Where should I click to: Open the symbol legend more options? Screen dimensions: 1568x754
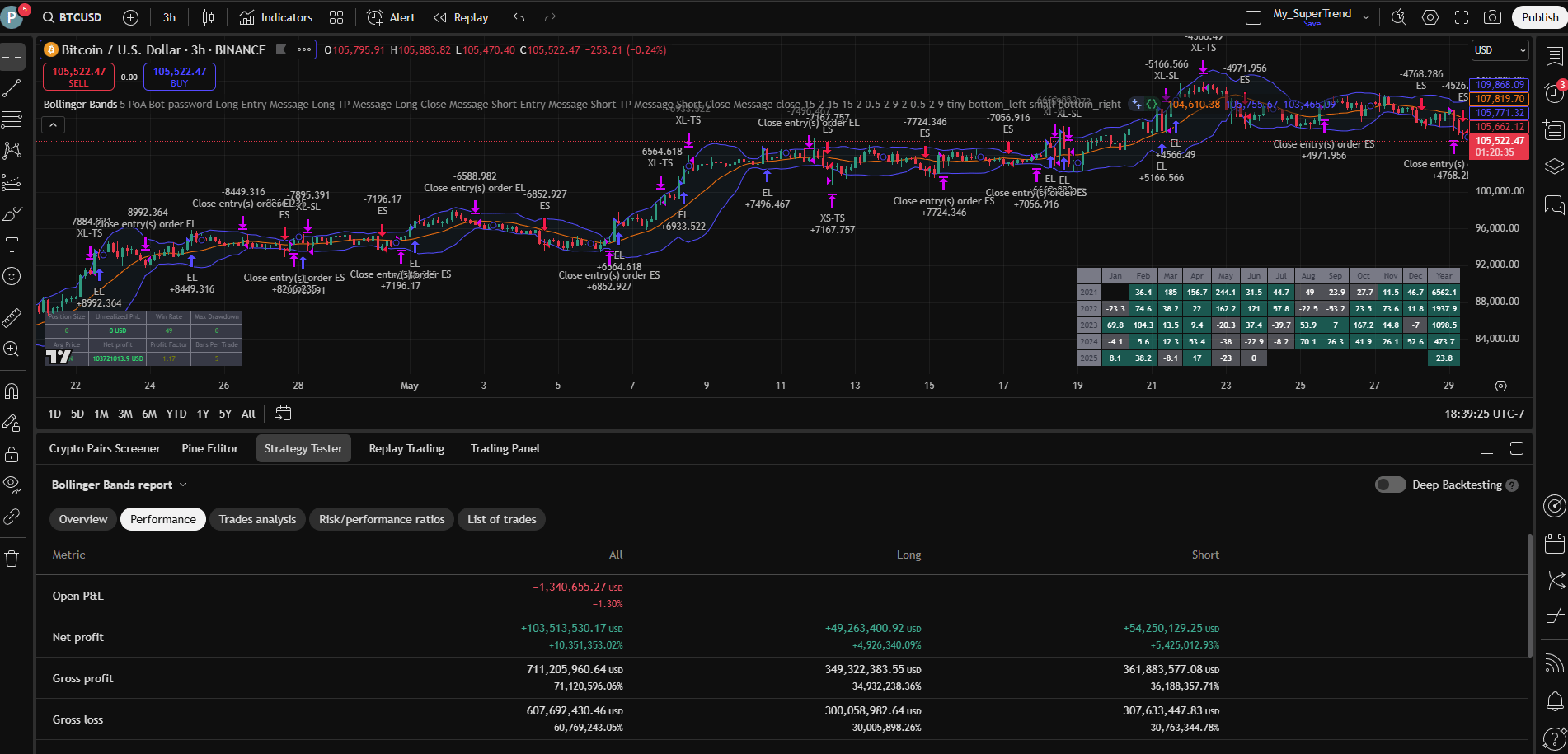coord(304,49)
